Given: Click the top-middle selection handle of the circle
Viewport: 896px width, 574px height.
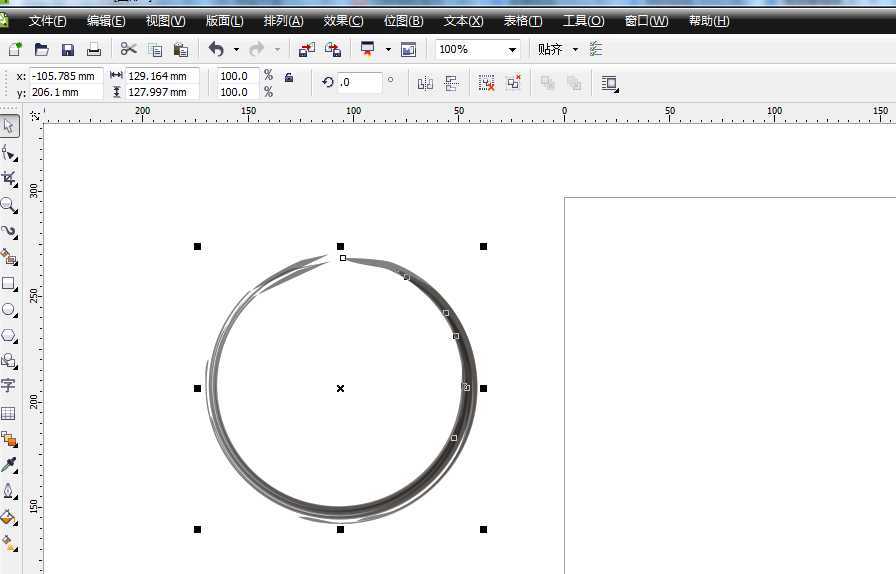Looking at the screenshot, I should tap(340, 246).
